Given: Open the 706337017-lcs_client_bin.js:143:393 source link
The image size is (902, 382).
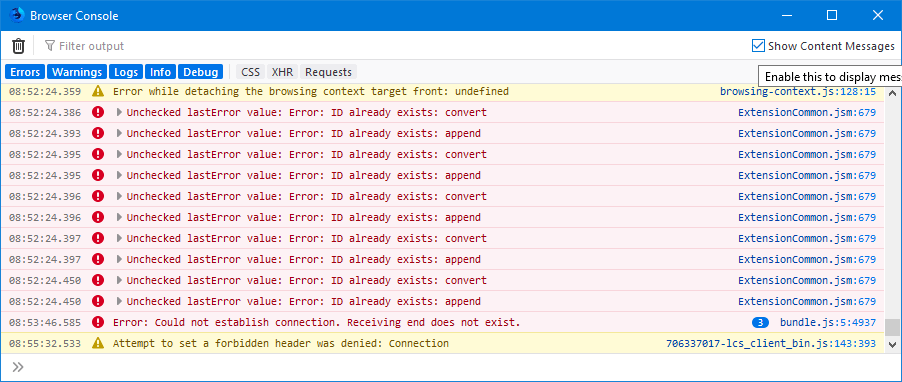Looking at the screenshot, I should click(x=771, y=343).
